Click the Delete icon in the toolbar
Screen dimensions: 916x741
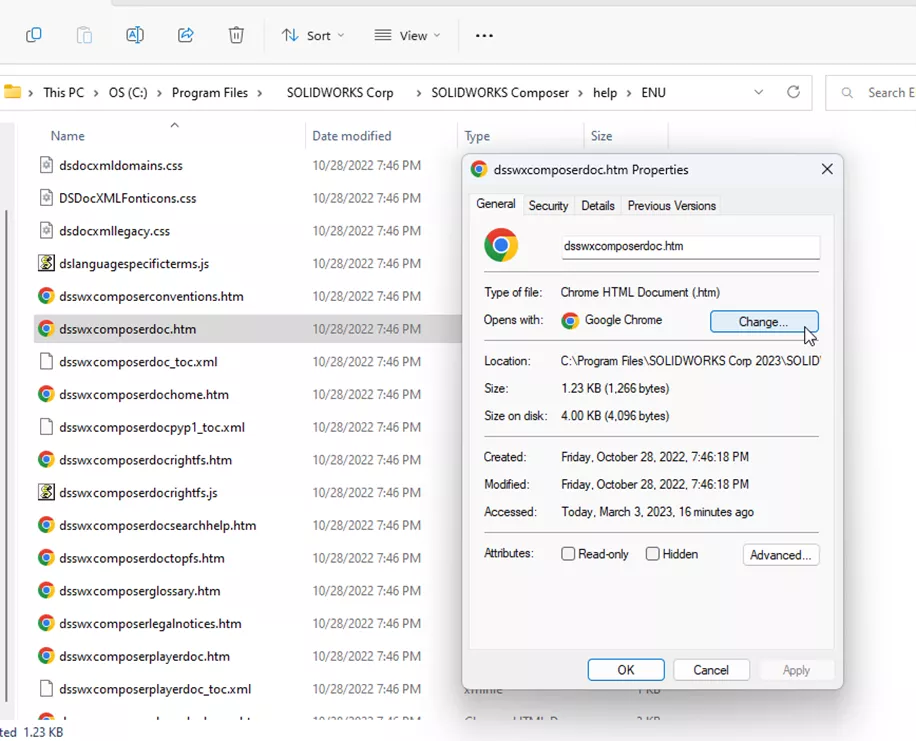click(236, 35)
